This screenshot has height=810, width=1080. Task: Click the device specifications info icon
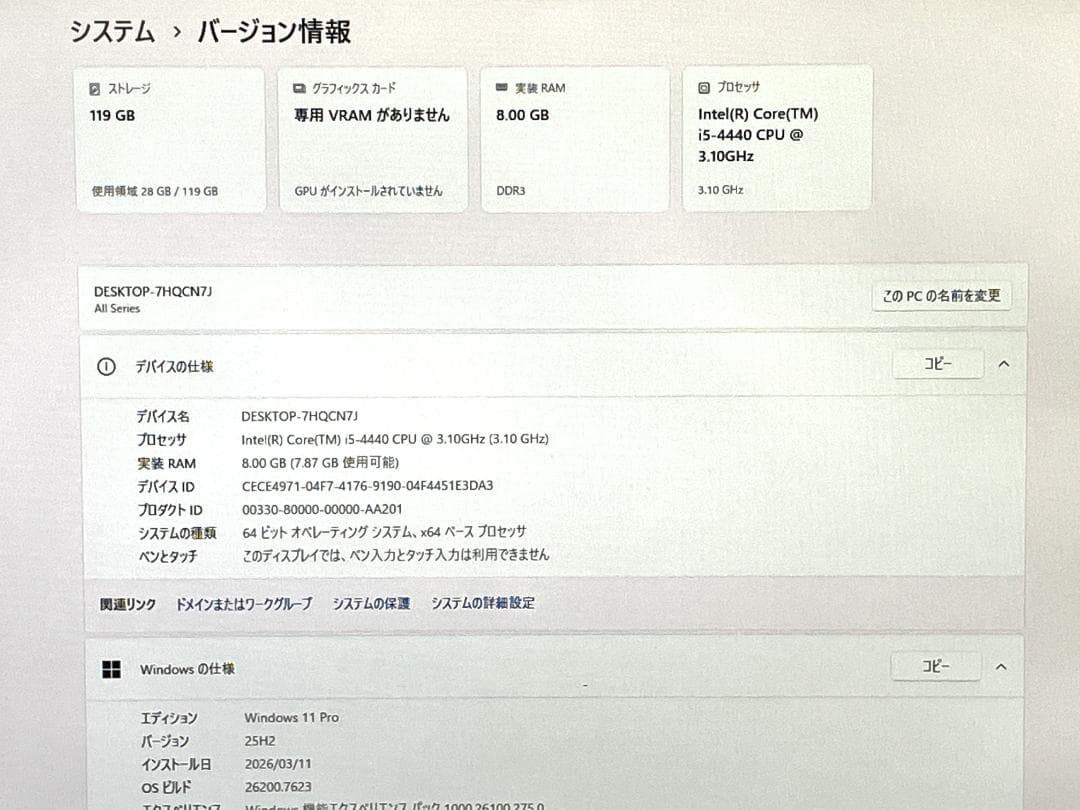click(106, 366)
